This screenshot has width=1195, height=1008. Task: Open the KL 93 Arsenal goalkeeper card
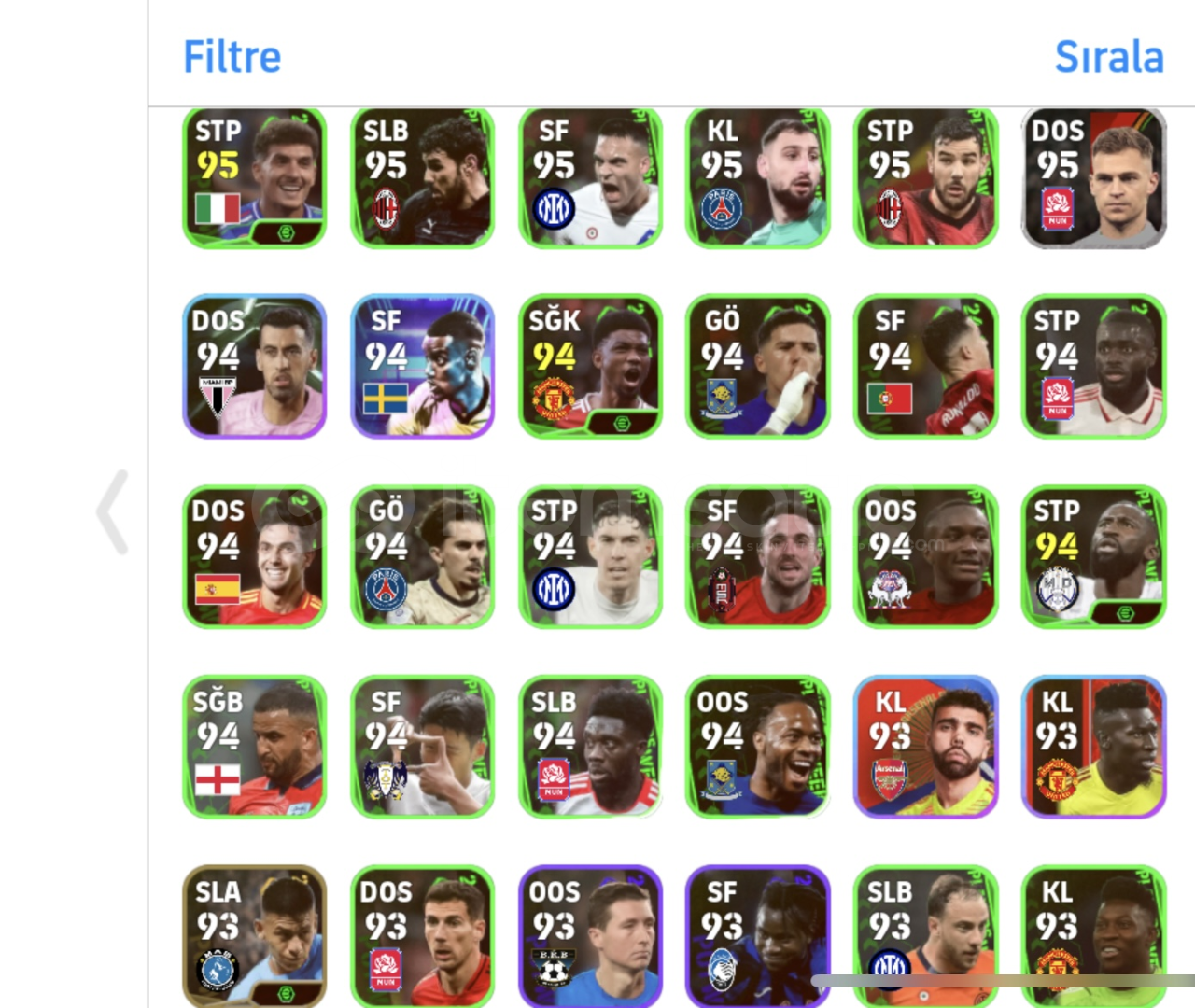(925, 747)
